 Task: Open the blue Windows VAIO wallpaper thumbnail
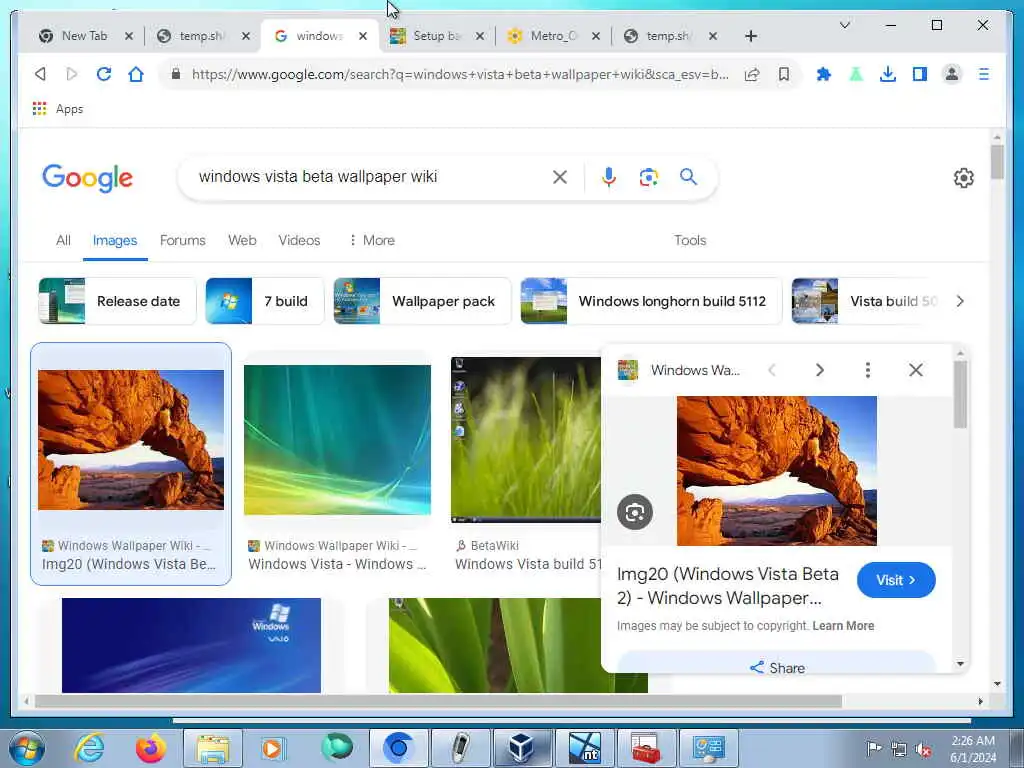pyautogui.click(x=191, y=645)
